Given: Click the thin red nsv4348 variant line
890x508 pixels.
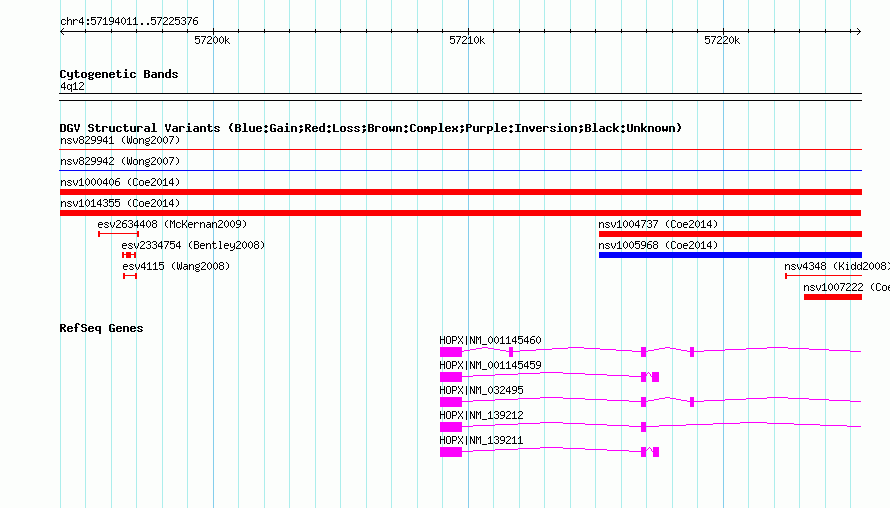Looking at the screenshot, I should 824,276.
